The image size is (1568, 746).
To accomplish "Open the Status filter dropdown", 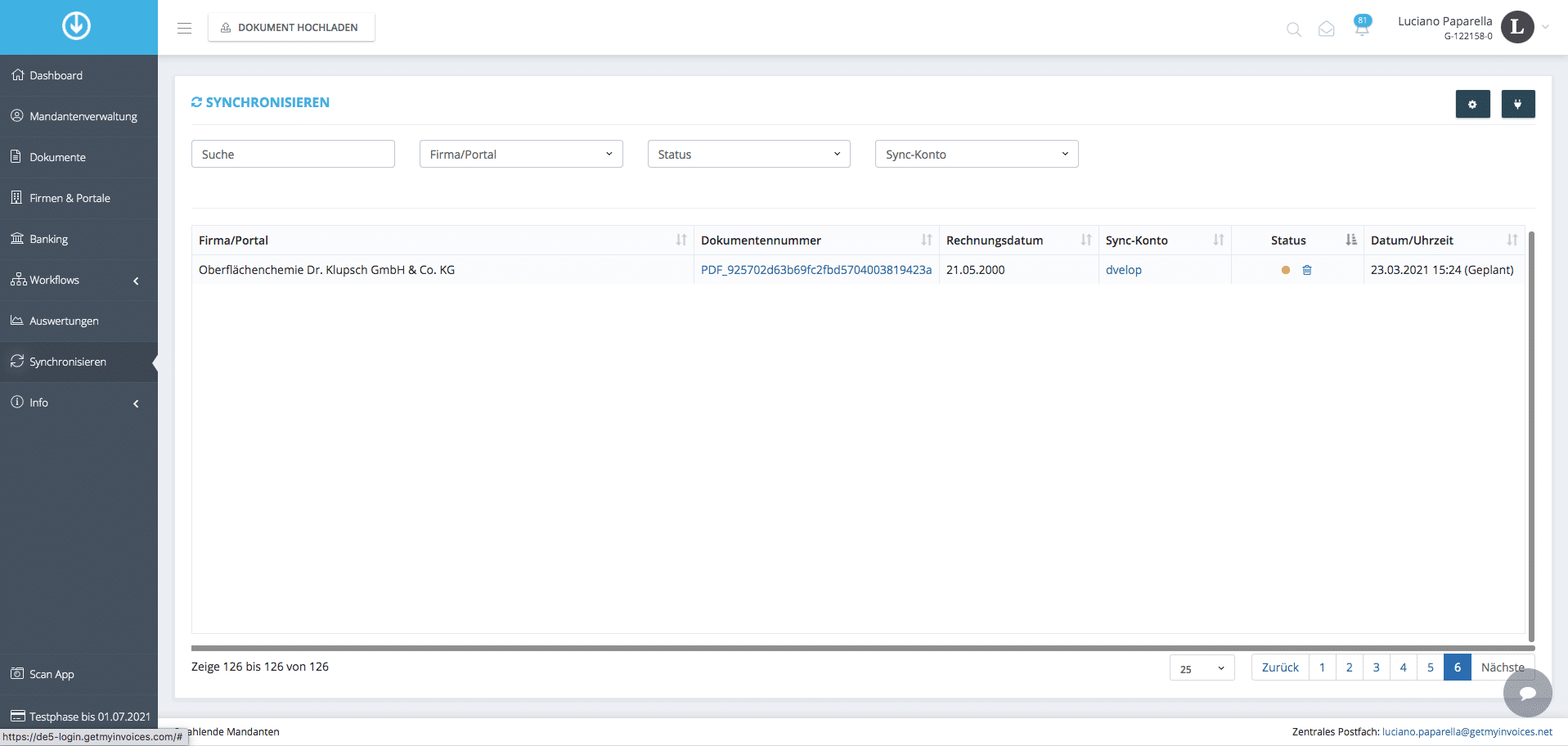I will click(x=749, y=154).
